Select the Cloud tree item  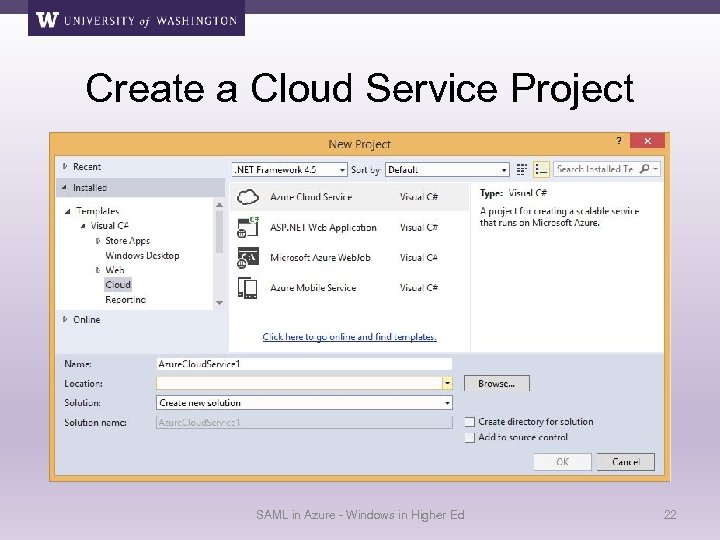(118, 285)
